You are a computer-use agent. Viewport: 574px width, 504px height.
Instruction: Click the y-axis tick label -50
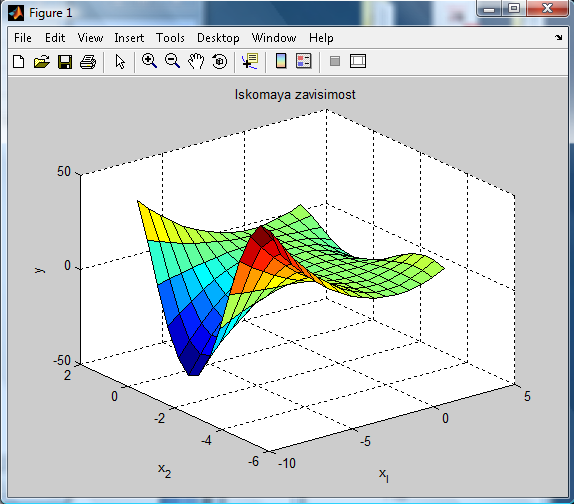pyautogui.click(x=62, y=361)
